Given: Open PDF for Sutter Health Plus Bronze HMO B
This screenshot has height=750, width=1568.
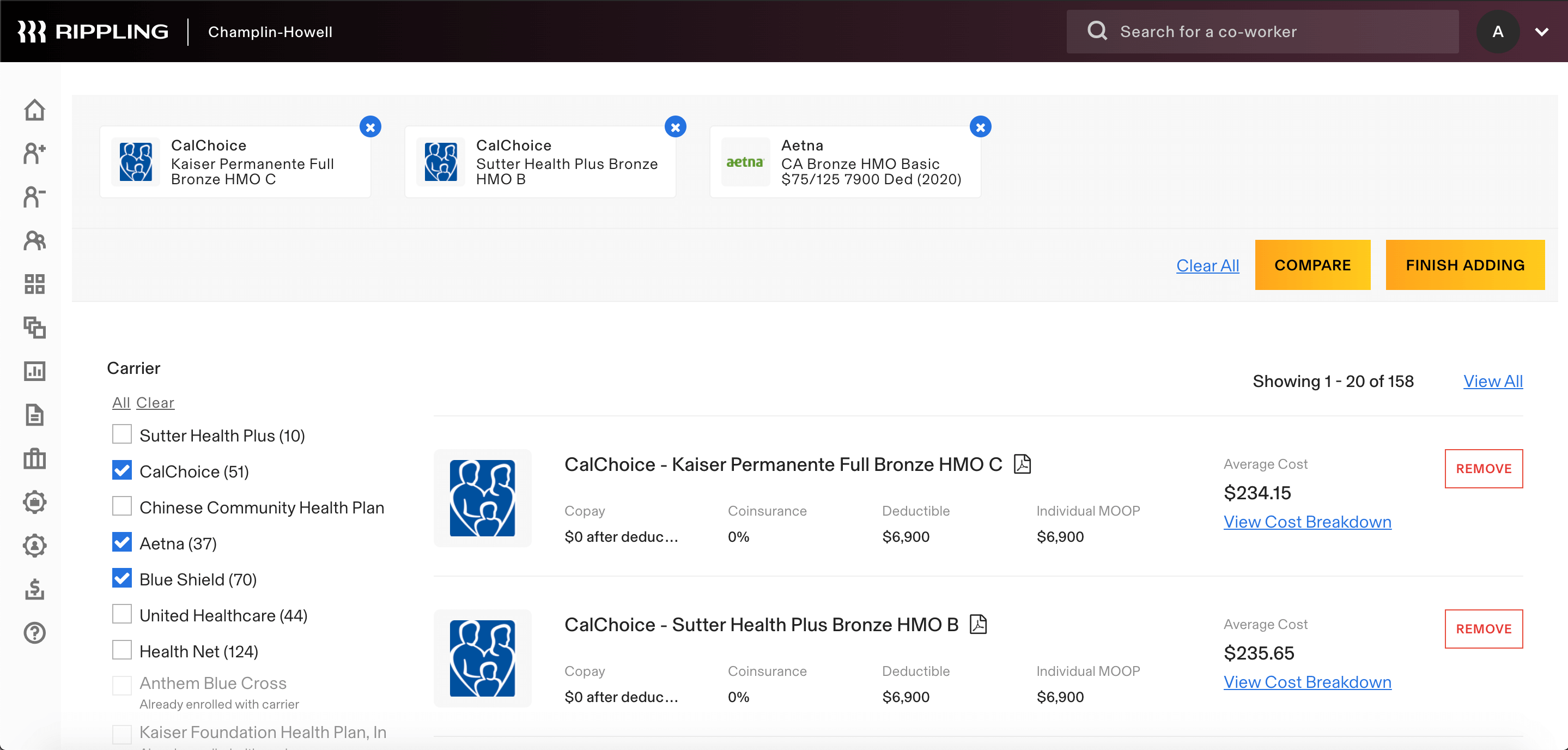Looking at the screenshot, I should pos(978,624).
